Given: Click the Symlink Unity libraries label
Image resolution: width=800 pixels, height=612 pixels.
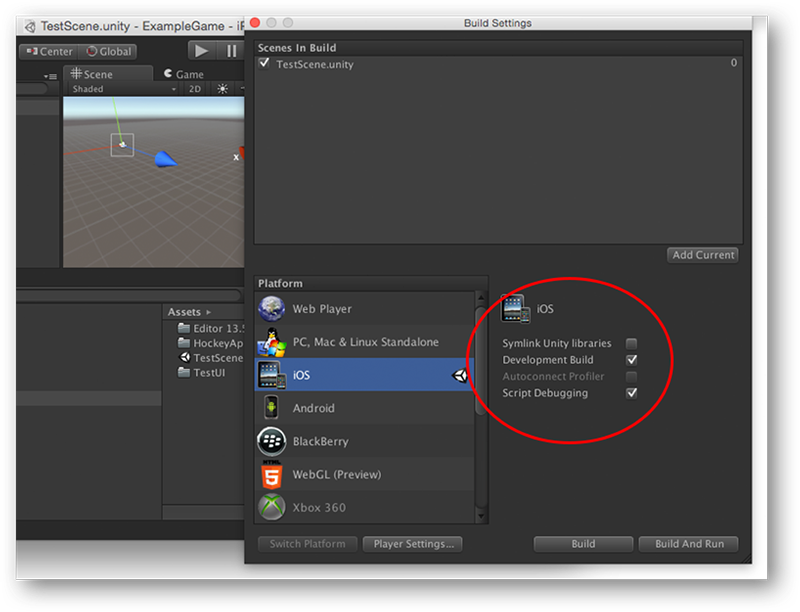Looking at the screenshot, I should 557,343.
